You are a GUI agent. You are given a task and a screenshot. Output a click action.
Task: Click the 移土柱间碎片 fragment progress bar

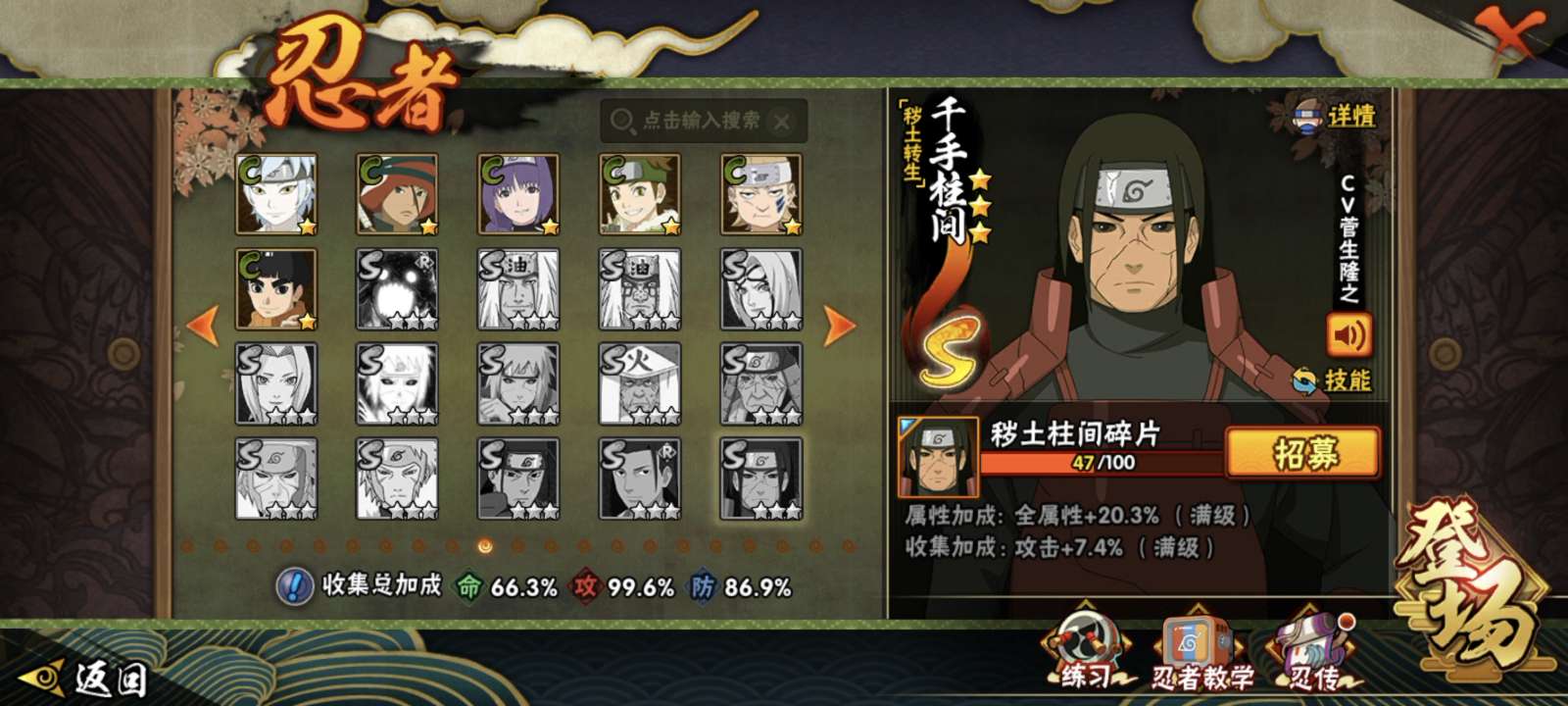coord(1102,462)
